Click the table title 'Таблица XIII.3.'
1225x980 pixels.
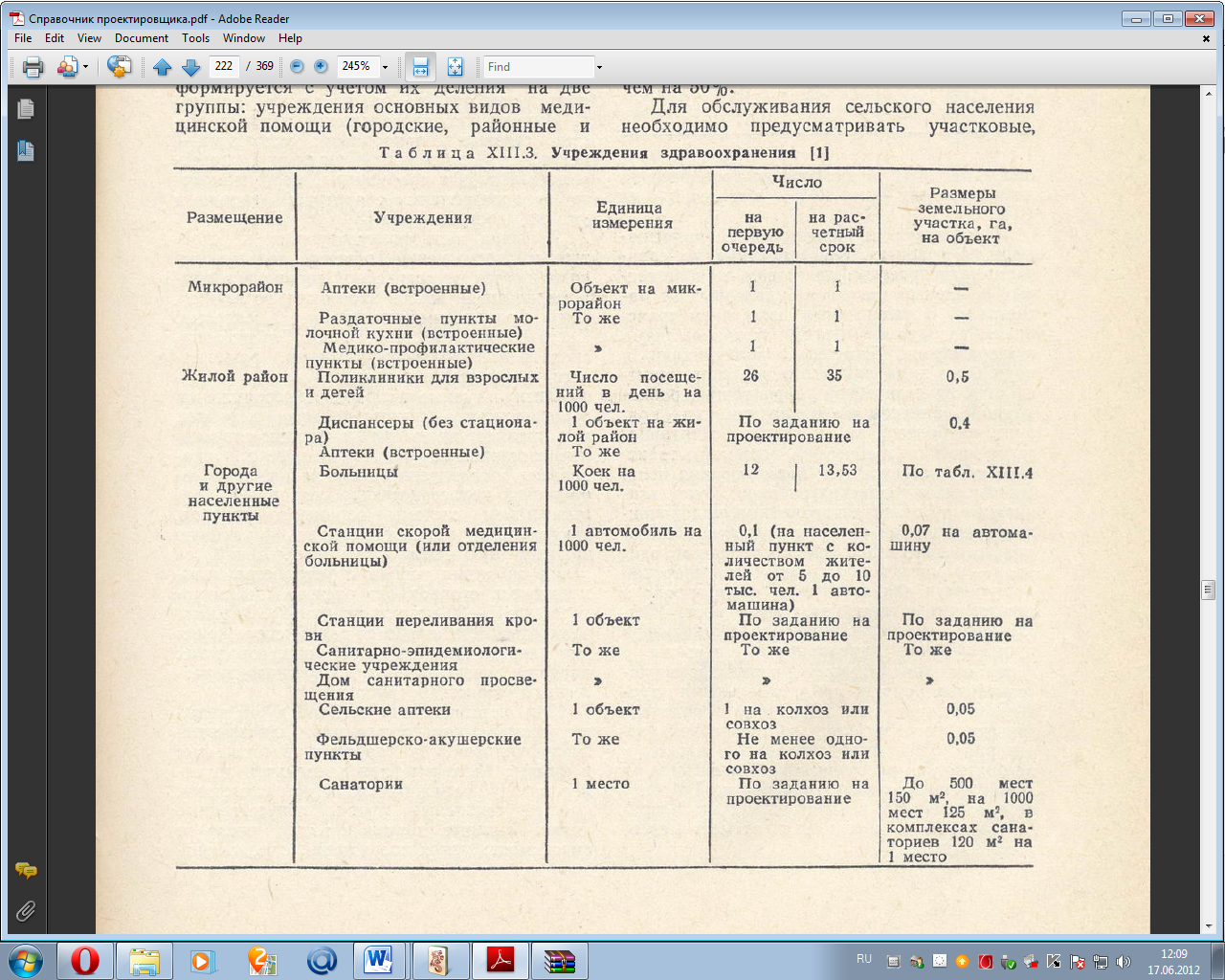click(458, 153)
